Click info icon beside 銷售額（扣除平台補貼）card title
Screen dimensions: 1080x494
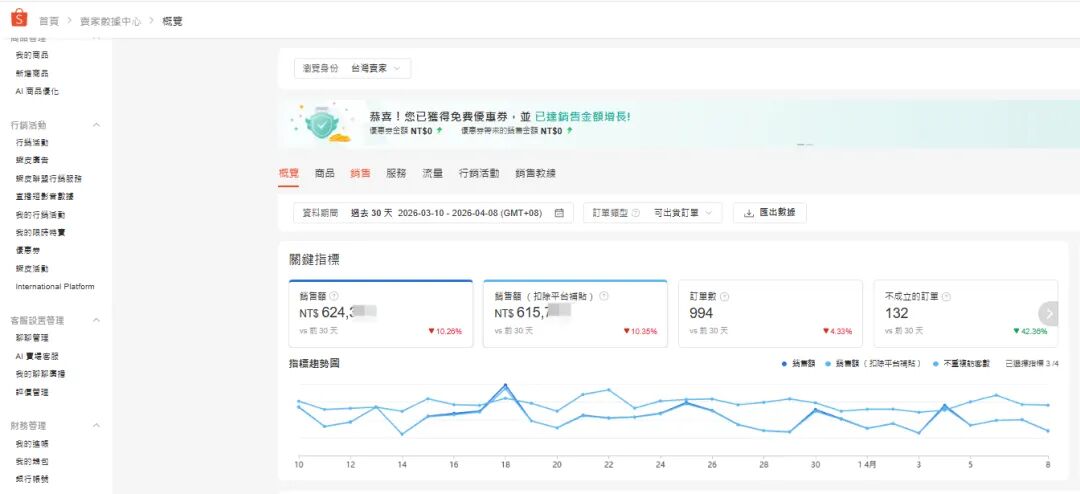(603, 296)
